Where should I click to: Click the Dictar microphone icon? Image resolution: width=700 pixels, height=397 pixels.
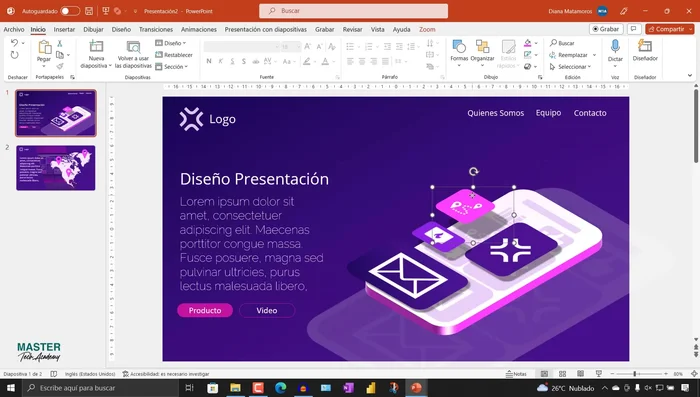click(x=615, y=46)
